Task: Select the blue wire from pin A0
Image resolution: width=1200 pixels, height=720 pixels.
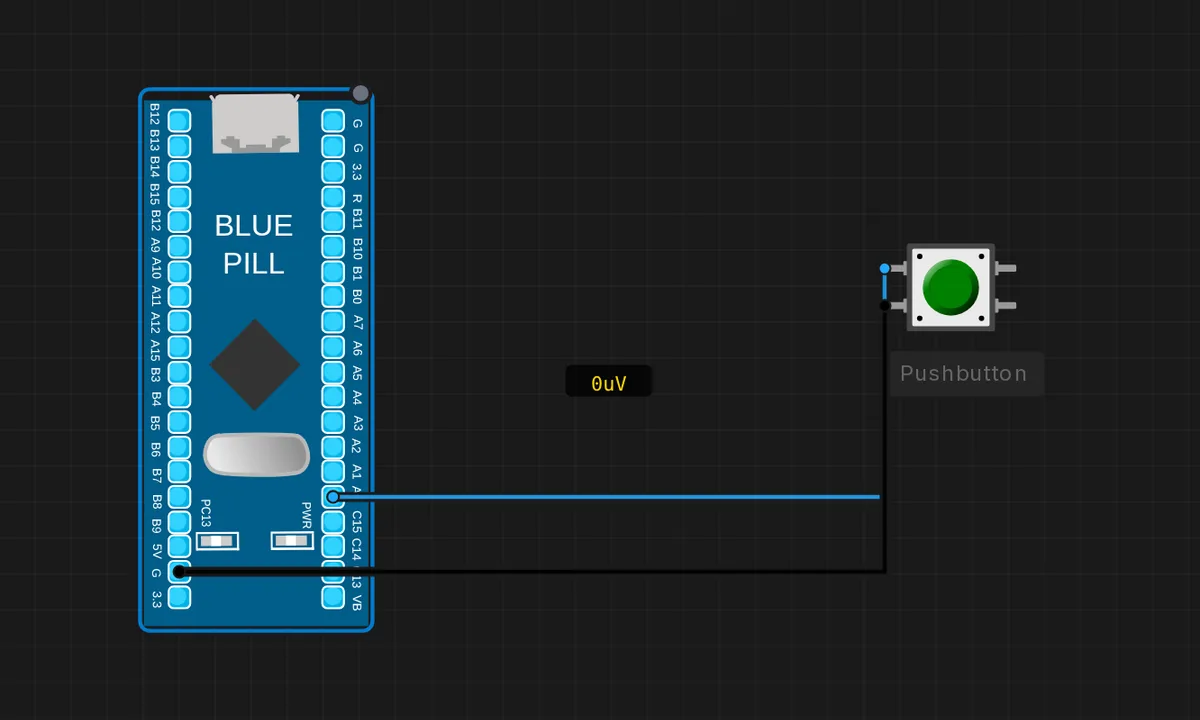Action: tap(606, 496)
